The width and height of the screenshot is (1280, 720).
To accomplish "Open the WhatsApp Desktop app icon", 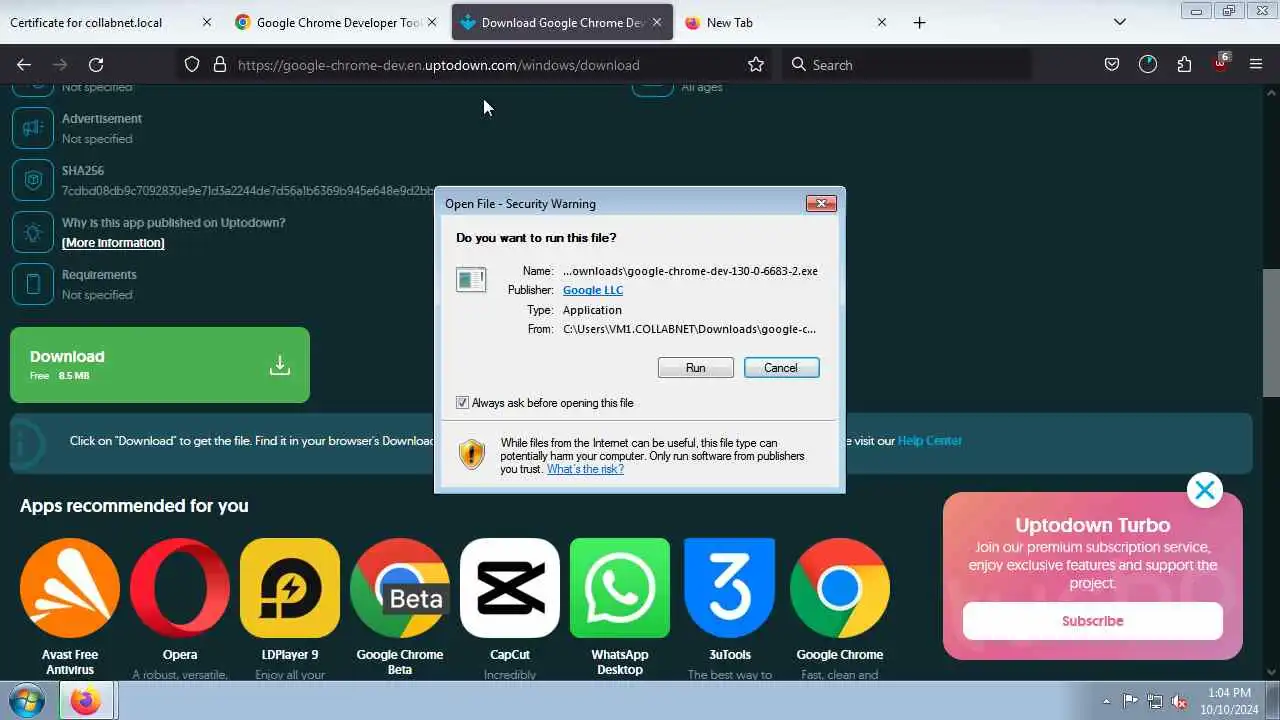I will [x=620, y=588].
